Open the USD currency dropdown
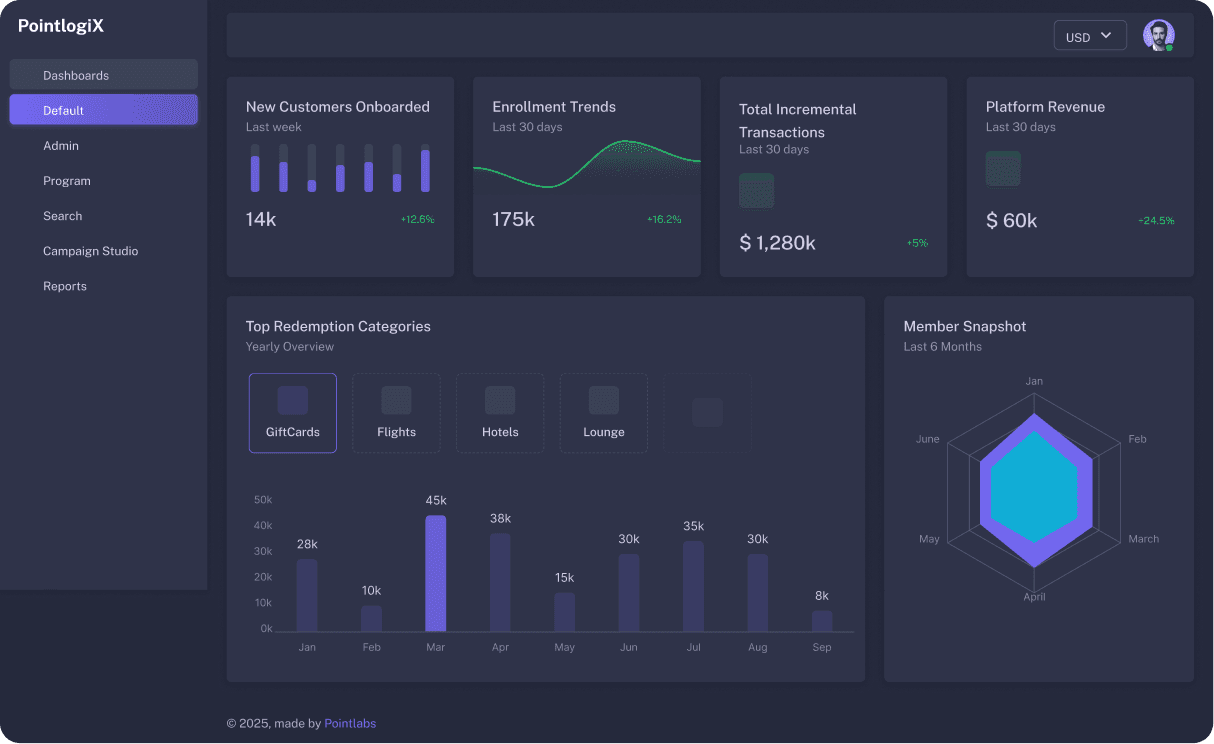 (x=1090, y=36)
